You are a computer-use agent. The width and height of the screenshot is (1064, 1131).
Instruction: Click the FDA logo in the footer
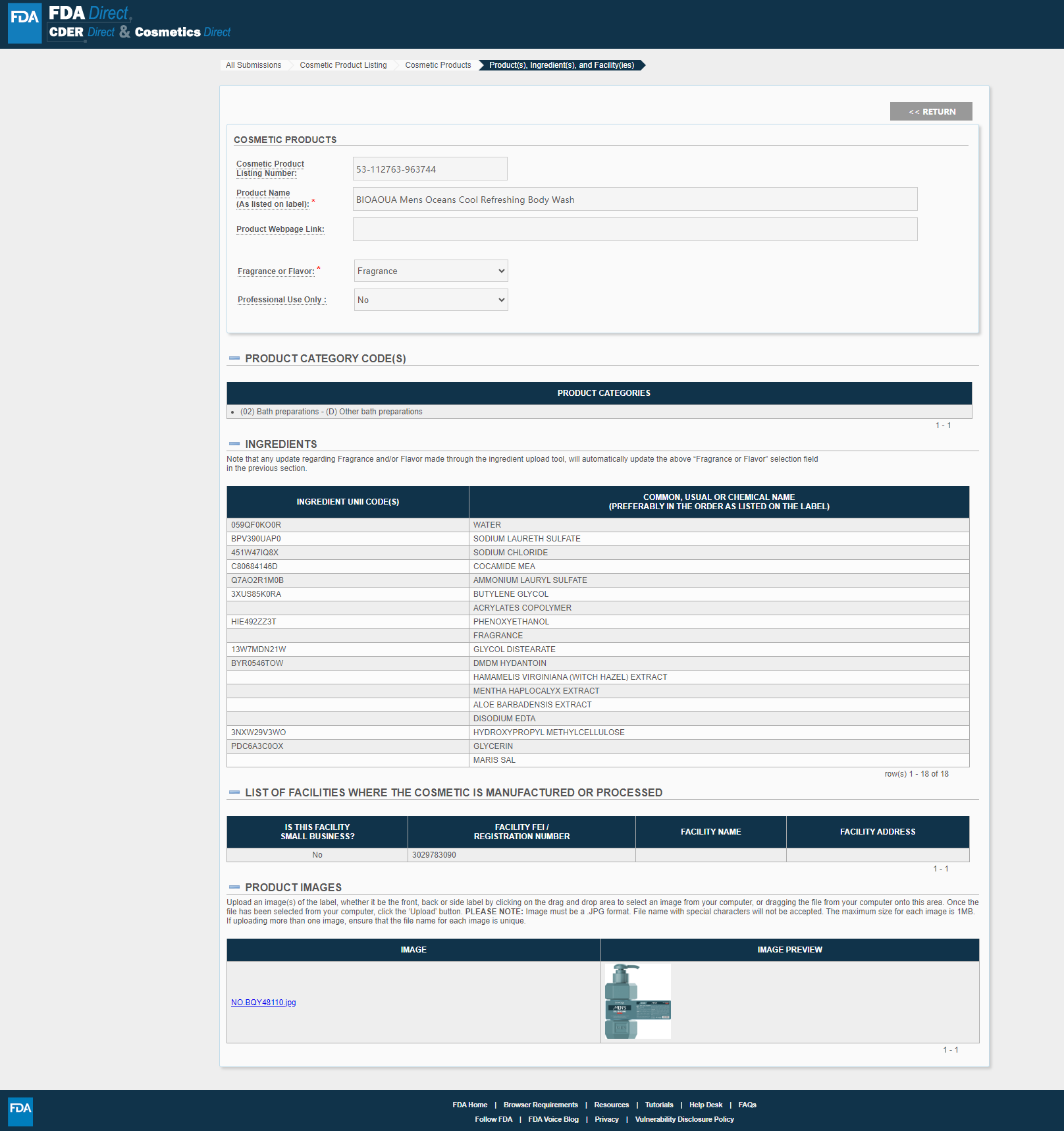point(20,1111)
